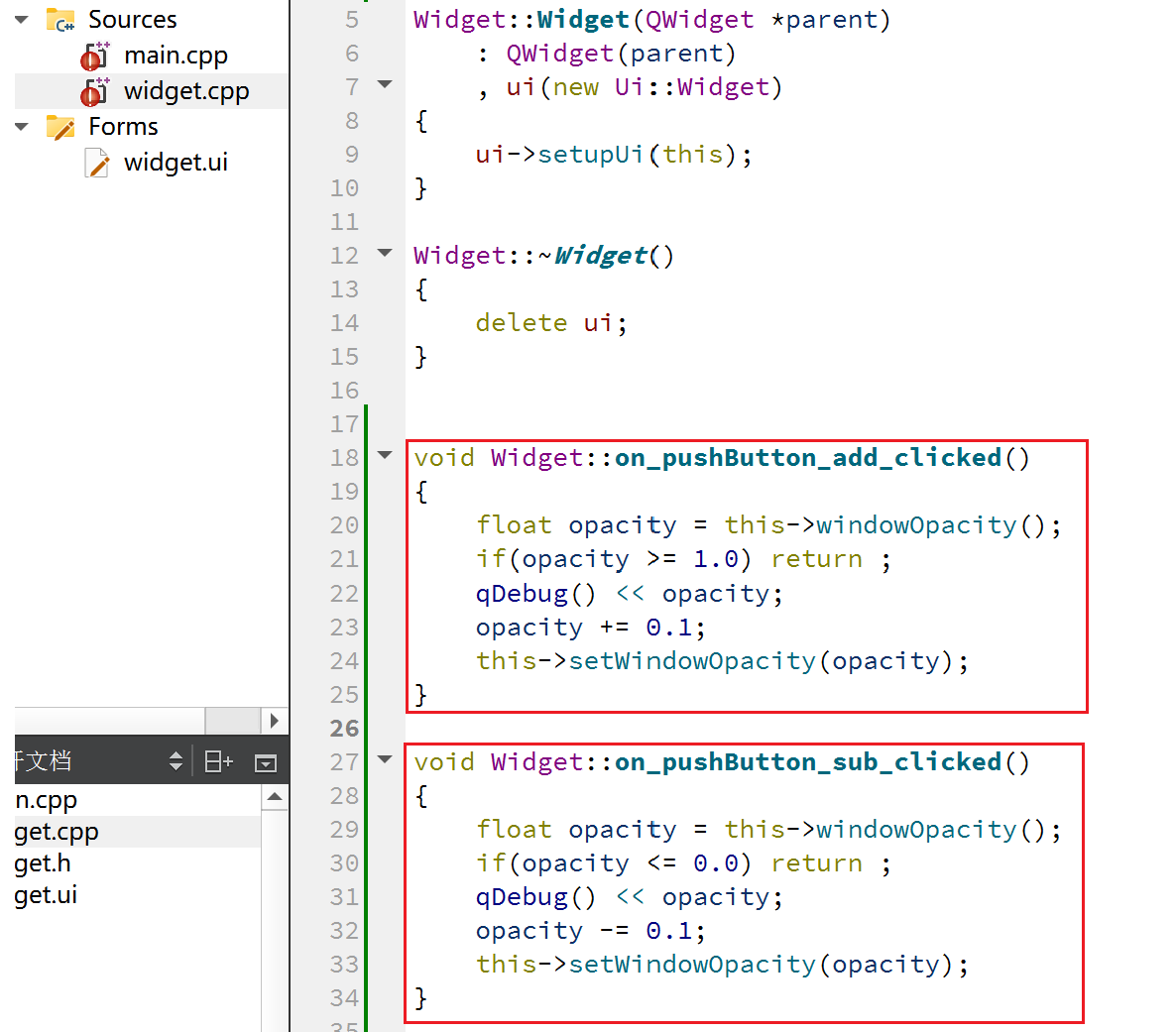Collapse the Sources folder tree arrow
The image size is (1176, 1032).
click(22, 20)
